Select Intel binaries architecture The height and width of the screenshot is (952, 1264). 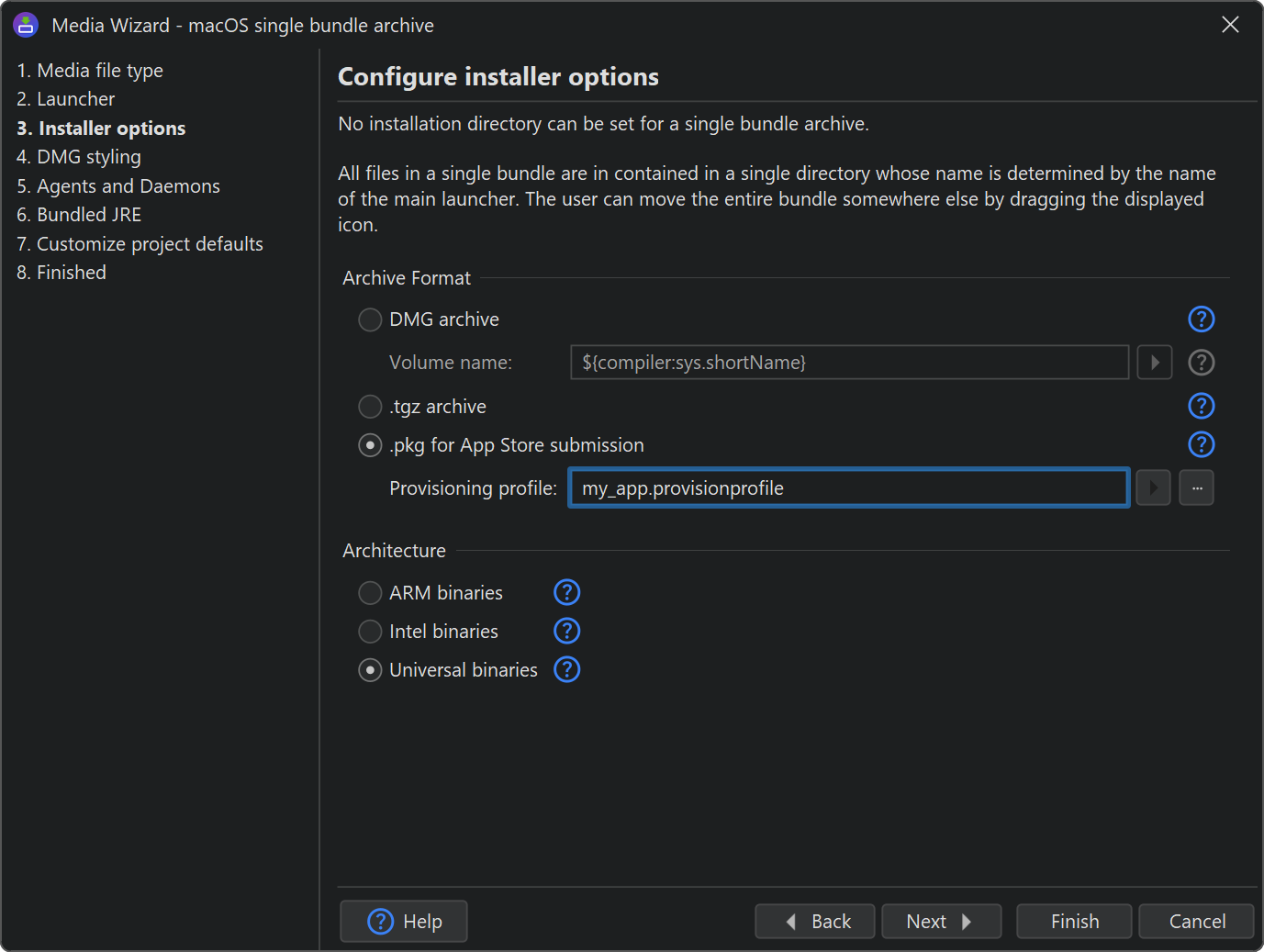click(370, 632)
